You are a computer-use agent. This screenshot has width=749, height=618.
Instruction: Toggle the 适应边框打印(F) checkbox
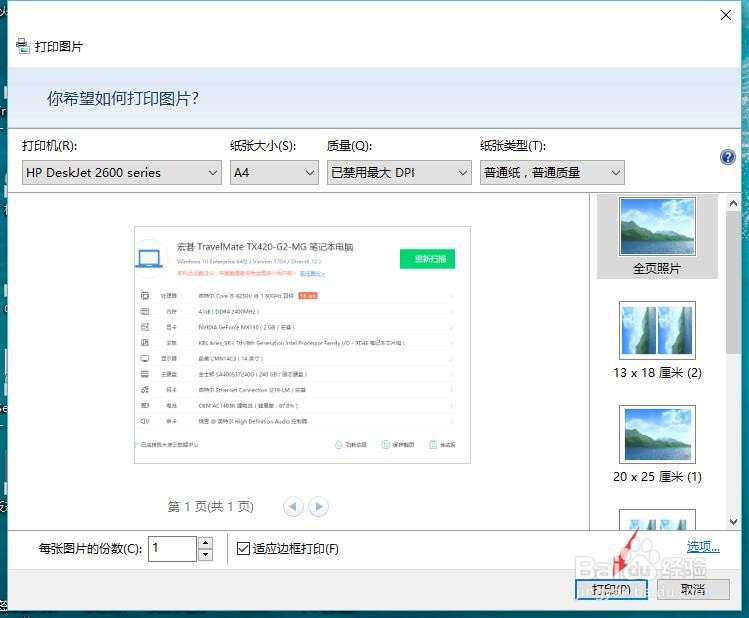(x=243, y=548)
